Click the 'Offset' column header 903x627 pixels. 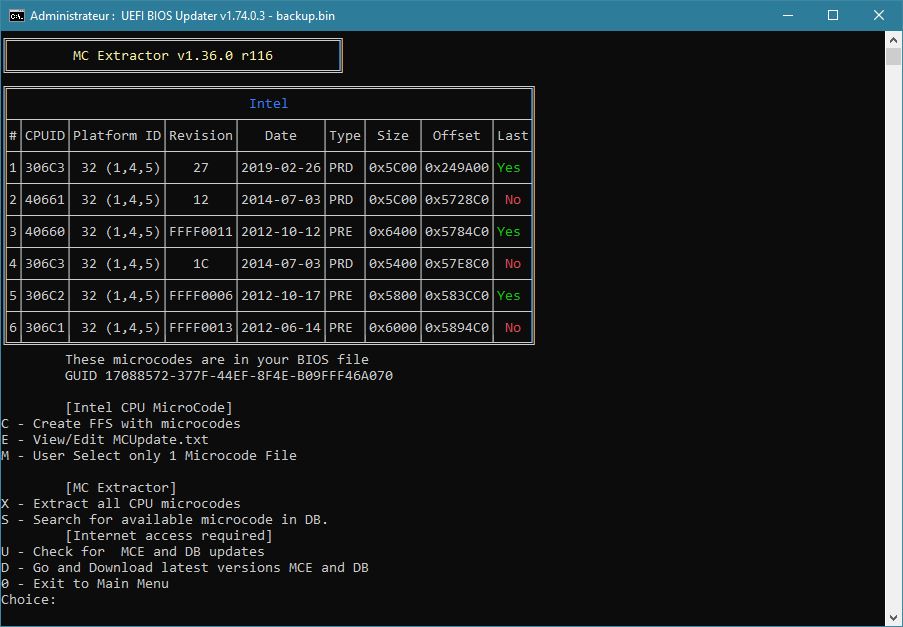(456, 136)
